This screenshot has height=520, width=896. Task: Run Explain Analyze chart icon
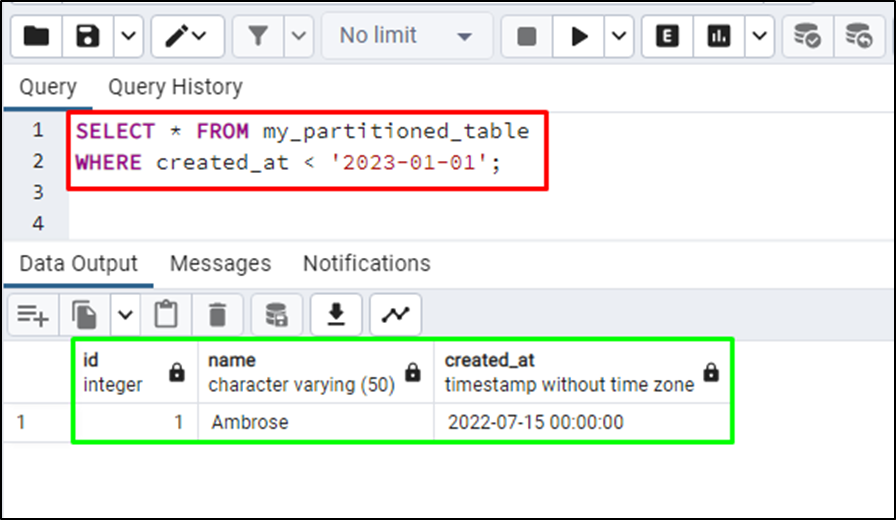pos(718,37)
